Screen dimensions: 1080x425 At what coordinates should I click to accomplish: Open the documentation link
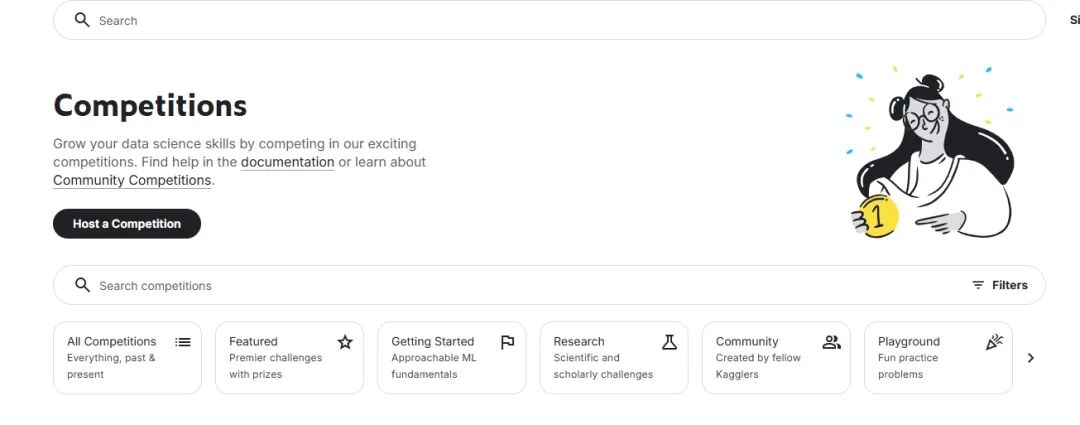tap(287, 162)
